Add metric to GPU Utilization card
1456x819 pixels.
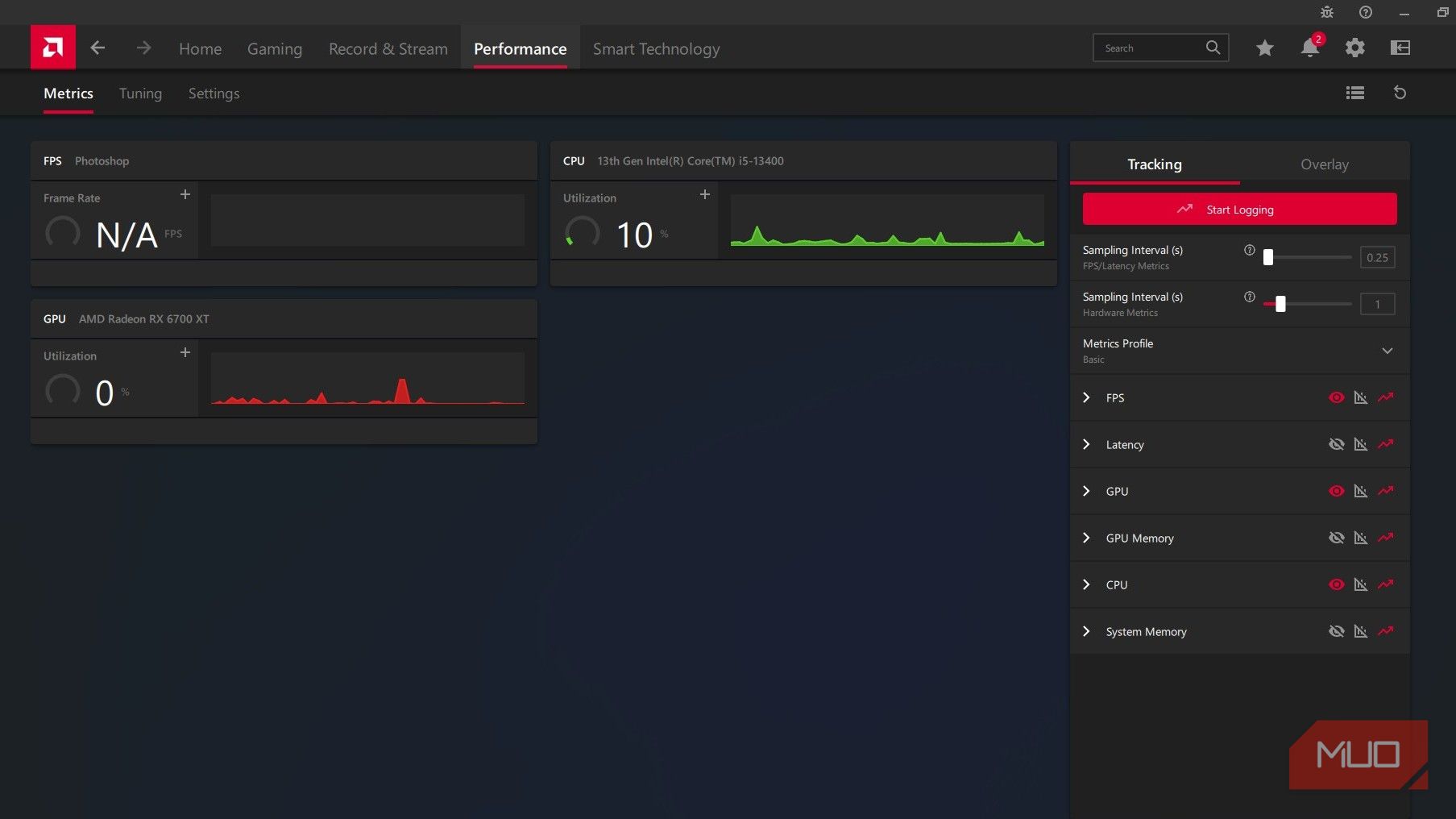pyautogui.click(x=185, y=352)
